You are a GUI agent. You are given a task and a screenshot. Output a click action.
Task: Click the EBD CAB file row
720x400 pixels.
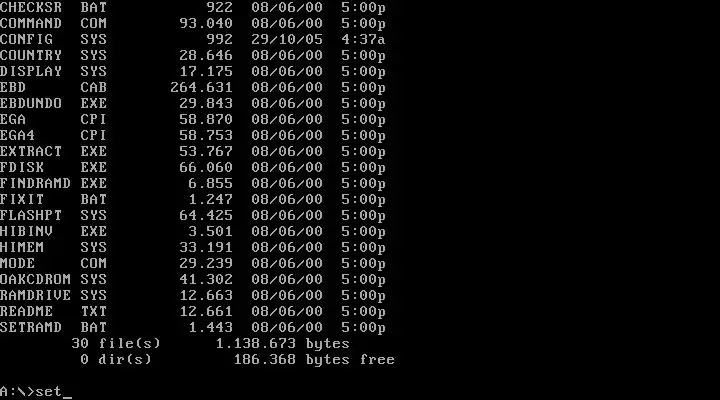pyautogui.click(x=192, y=87)
